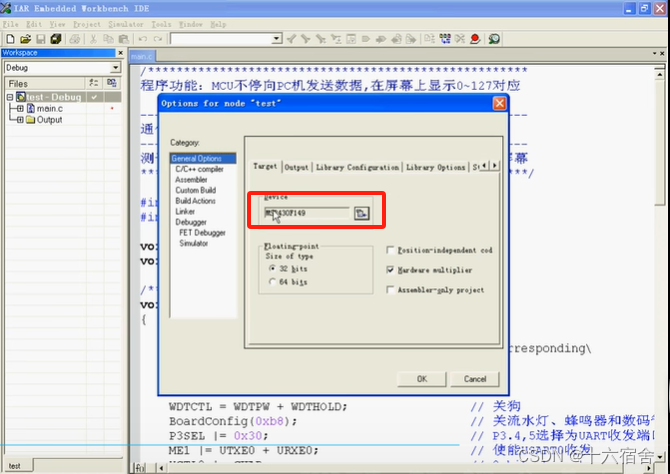Viewport: 670px width, 474px height.
Task: Open the editor window list dropdown arrow
Action: pyautogui.click(x=654, y=53)
